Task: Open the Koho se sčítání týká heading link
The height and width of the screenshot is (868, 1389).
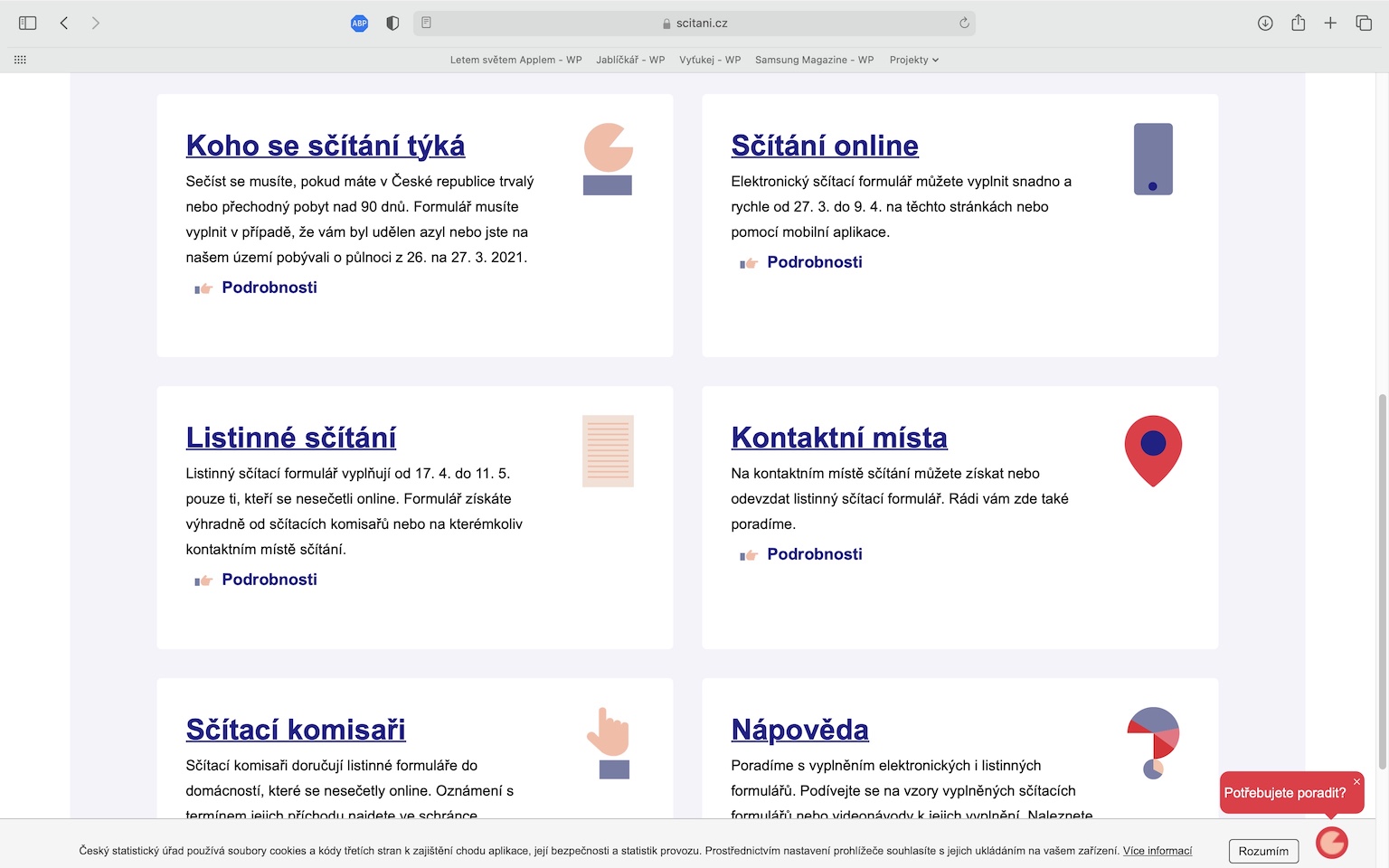Action: tap(326, 146)
